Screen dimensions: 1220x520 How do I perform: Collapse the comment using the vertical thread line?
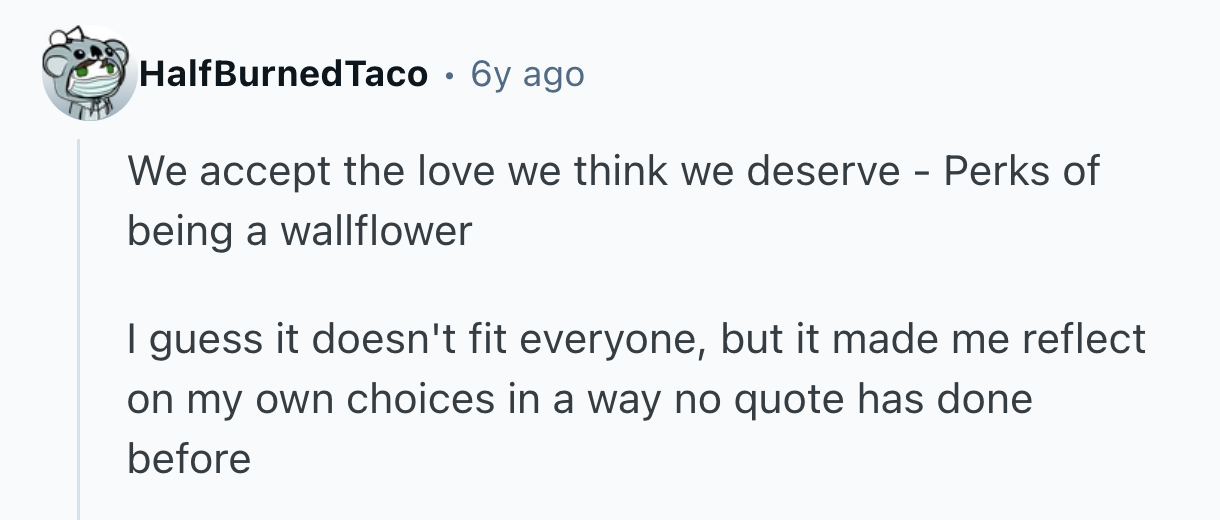(x=79, y=330)
